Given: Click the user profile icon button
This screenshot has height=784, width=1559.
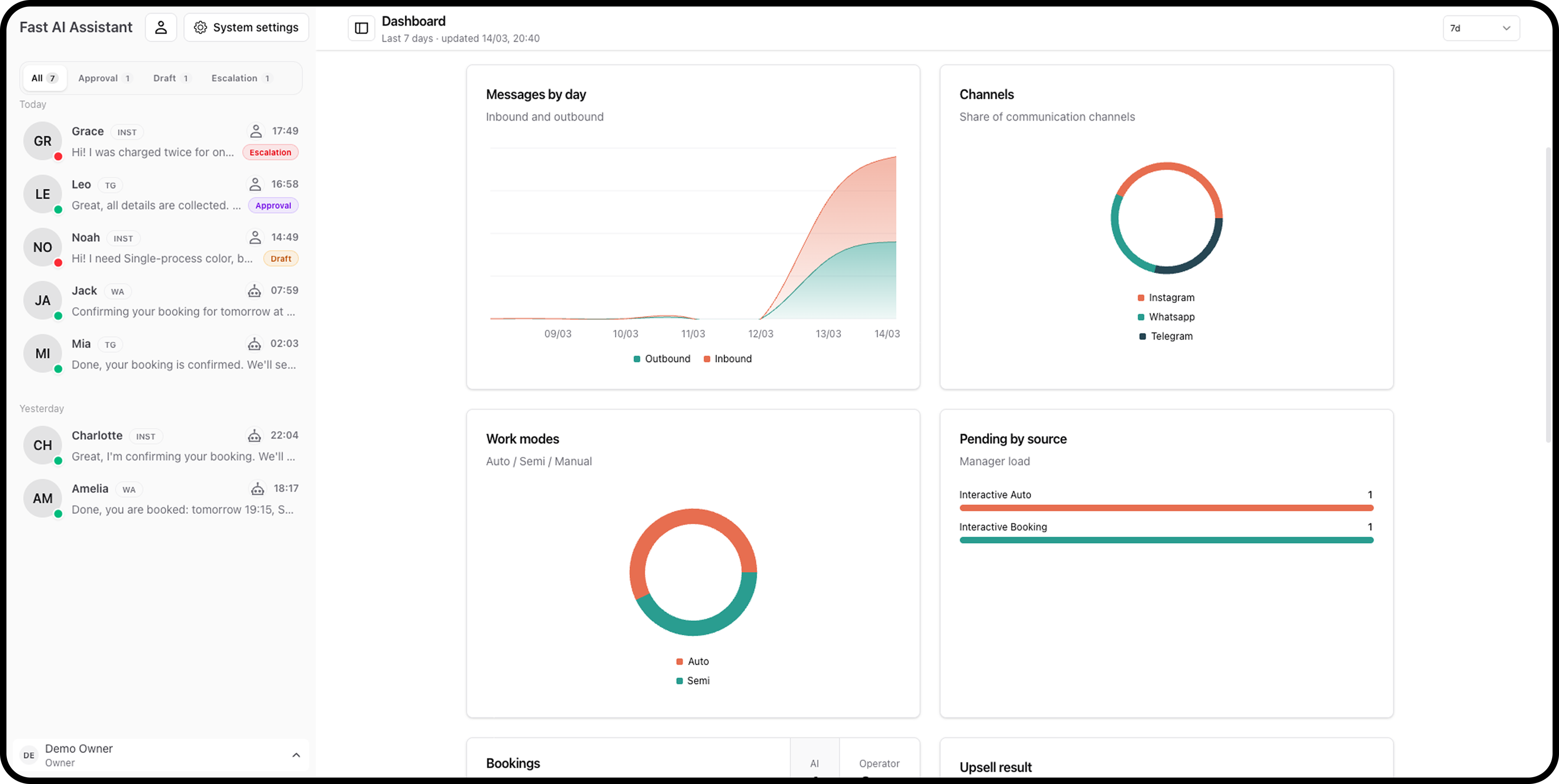Looking at the screenshot, I should pos(161,27).
